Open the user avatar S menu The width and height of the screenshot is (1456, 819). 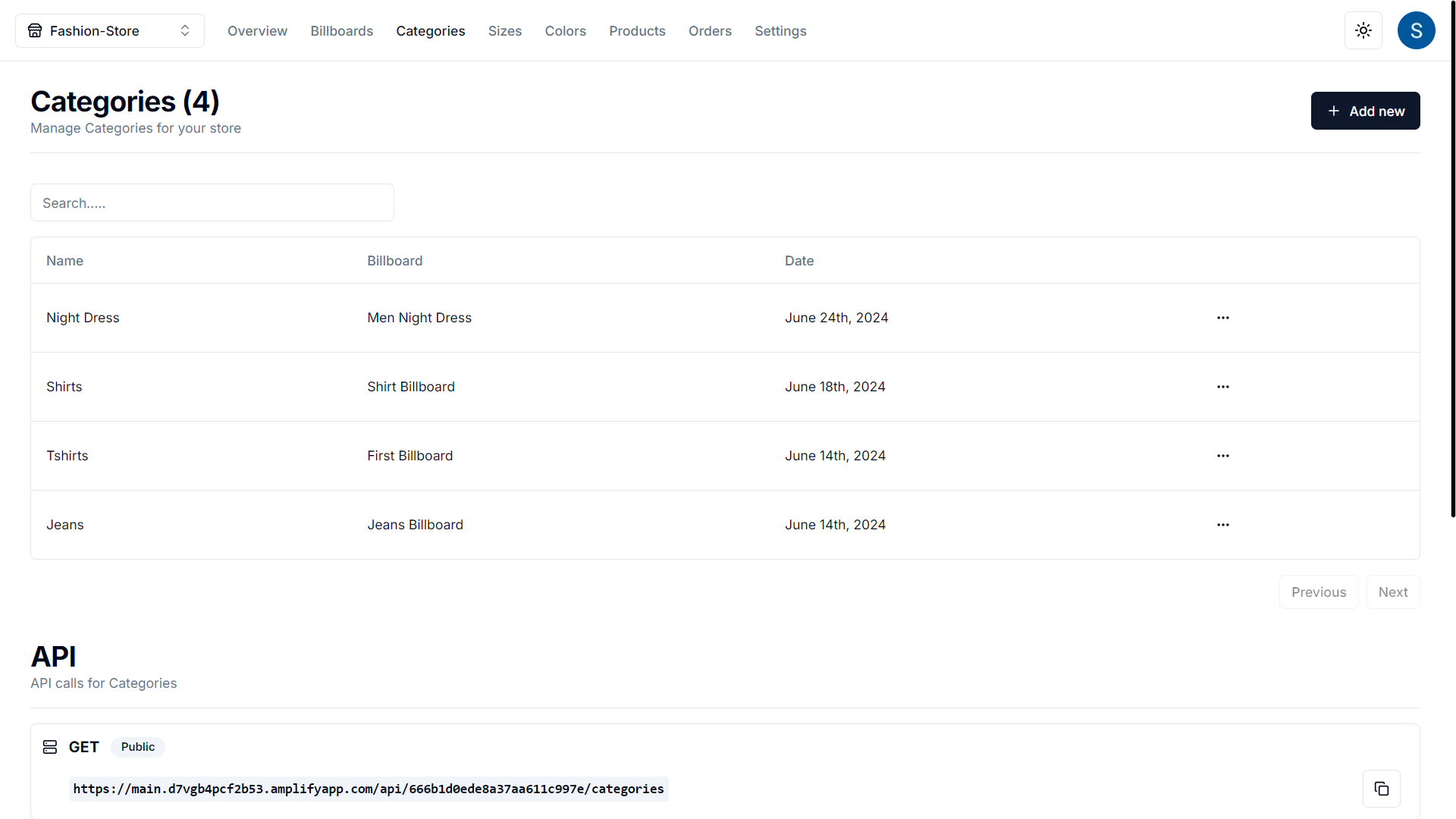click(x=1417, y=30)
